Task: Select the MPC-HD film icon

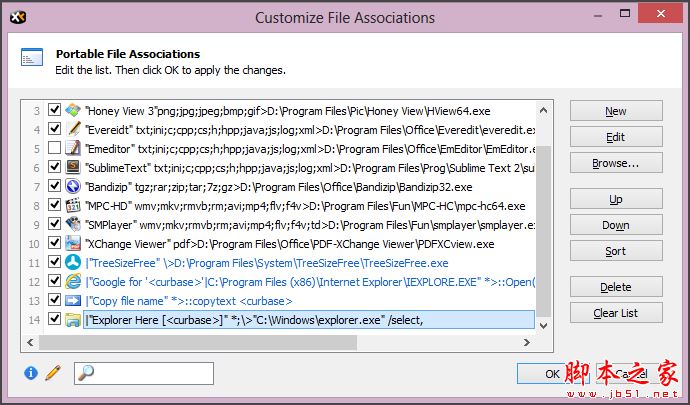Action: [73, 205]
